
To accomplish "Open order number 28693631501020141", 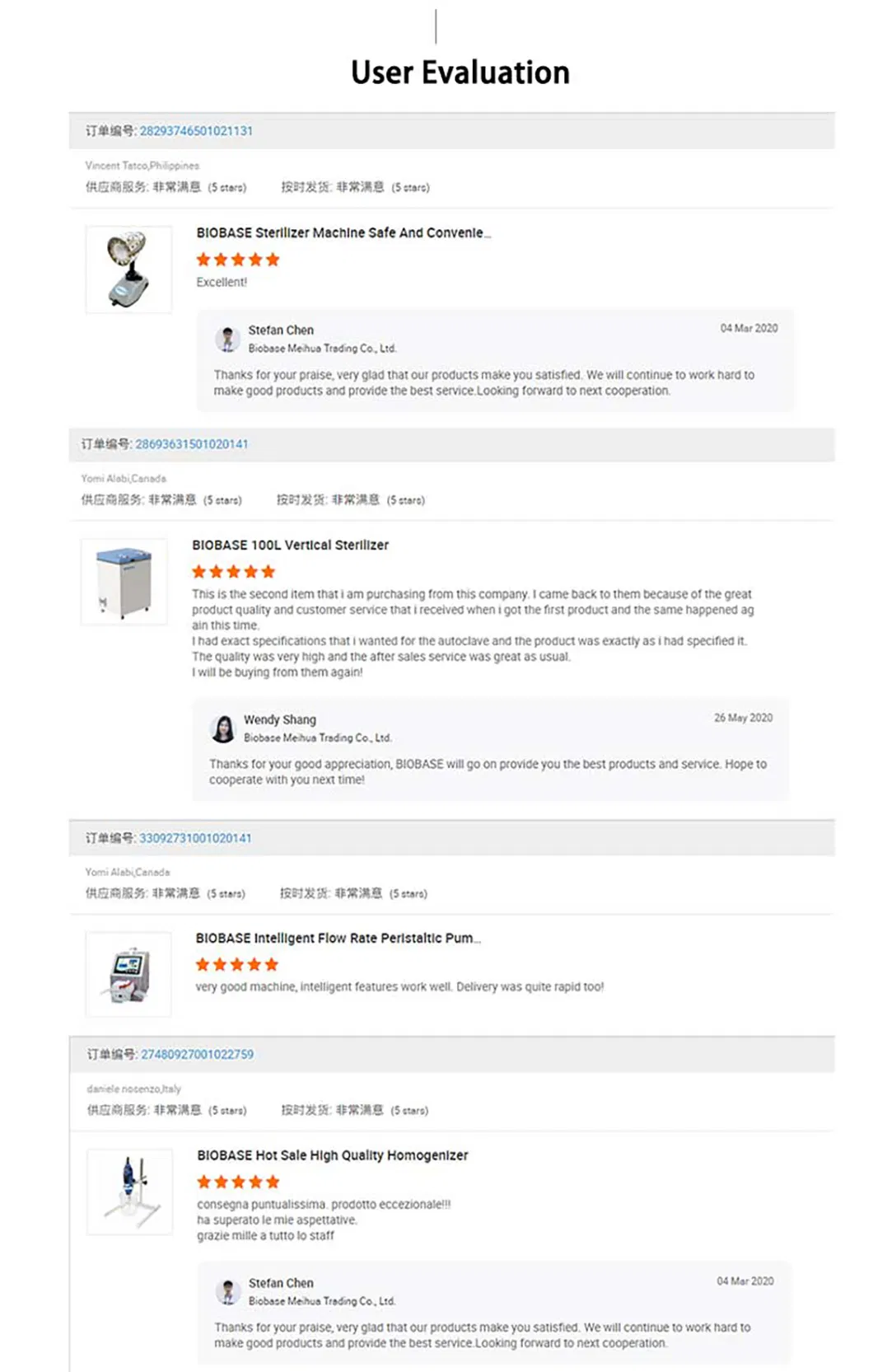I will point(191,444).
